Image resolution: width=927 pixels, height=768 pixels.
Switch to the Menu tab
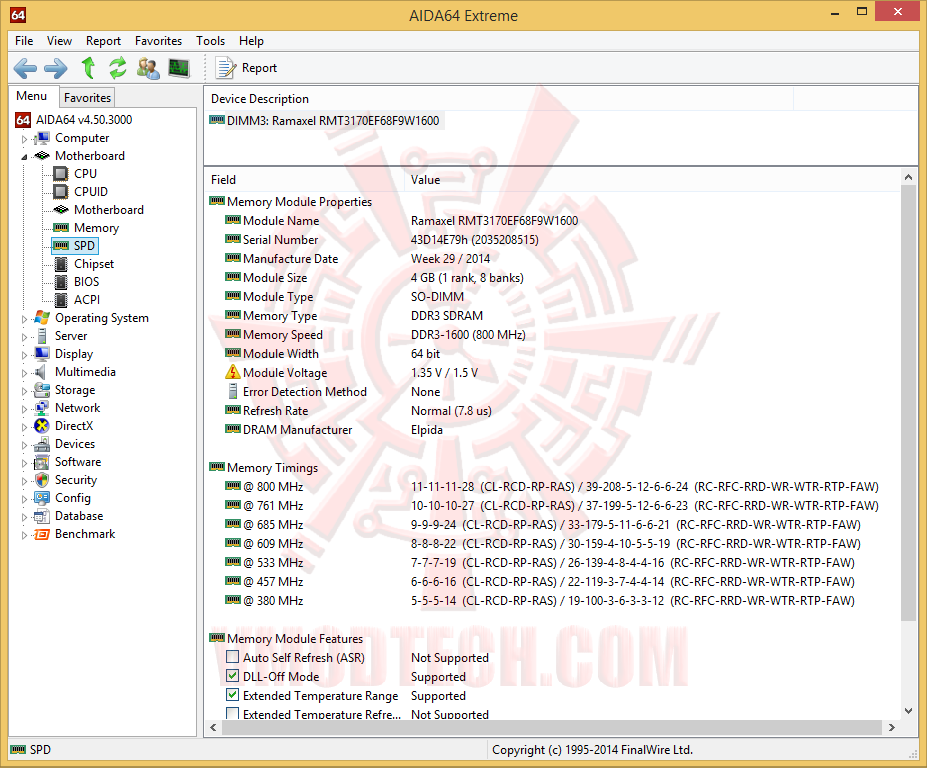(x=32, y=96)
